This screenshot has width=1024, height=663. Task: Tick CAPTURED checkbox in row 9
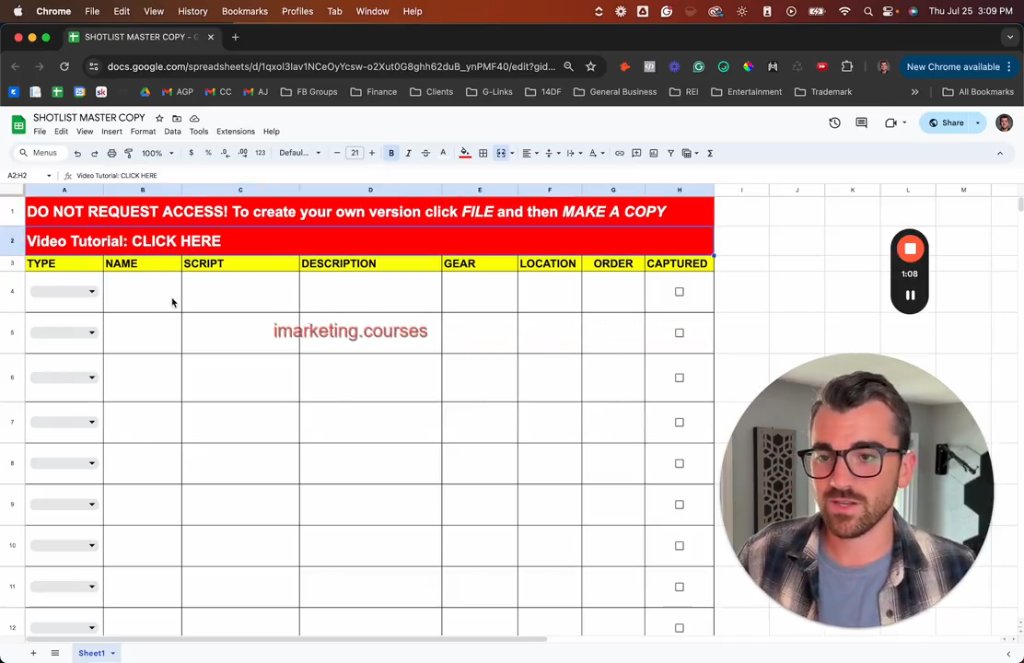click(679, 505)
